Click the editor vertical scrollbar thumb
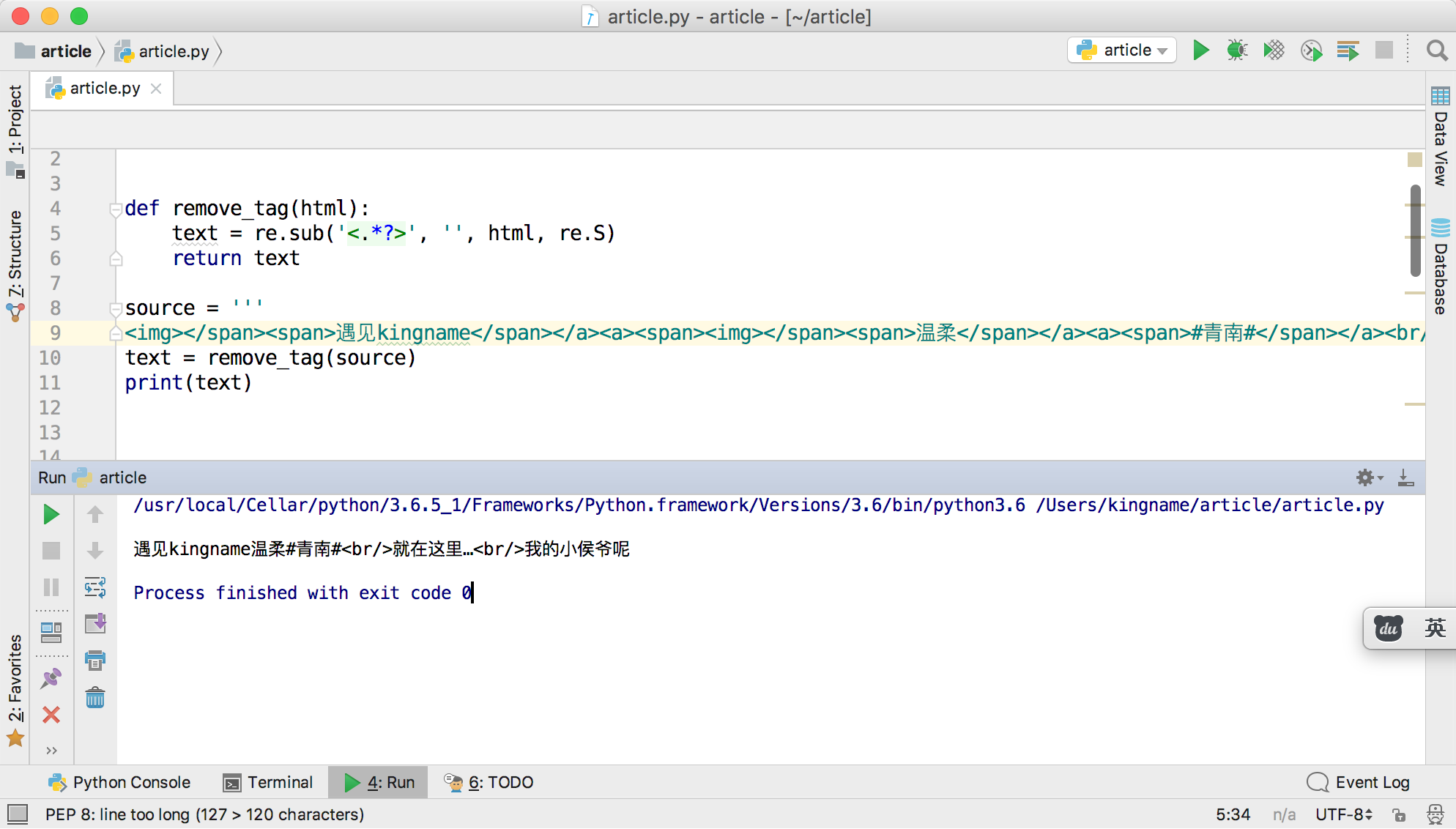Image resolution: width=1456 pixels, height=829 pixels. [1415, 231]
